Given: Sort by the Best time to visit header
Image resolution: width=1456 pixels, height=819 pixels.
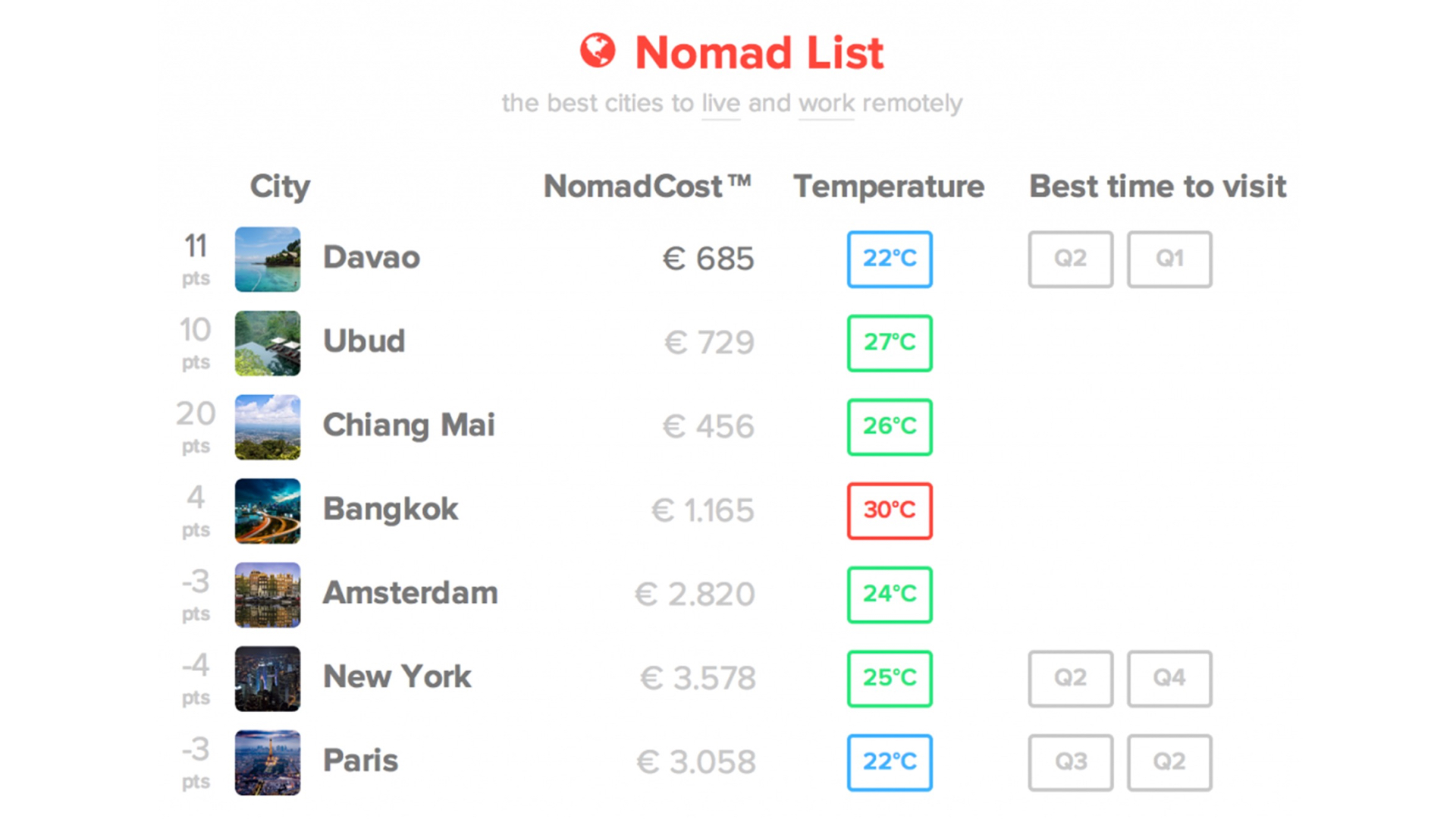Looking at the screenshot, I should click(x=1158, y=187).
